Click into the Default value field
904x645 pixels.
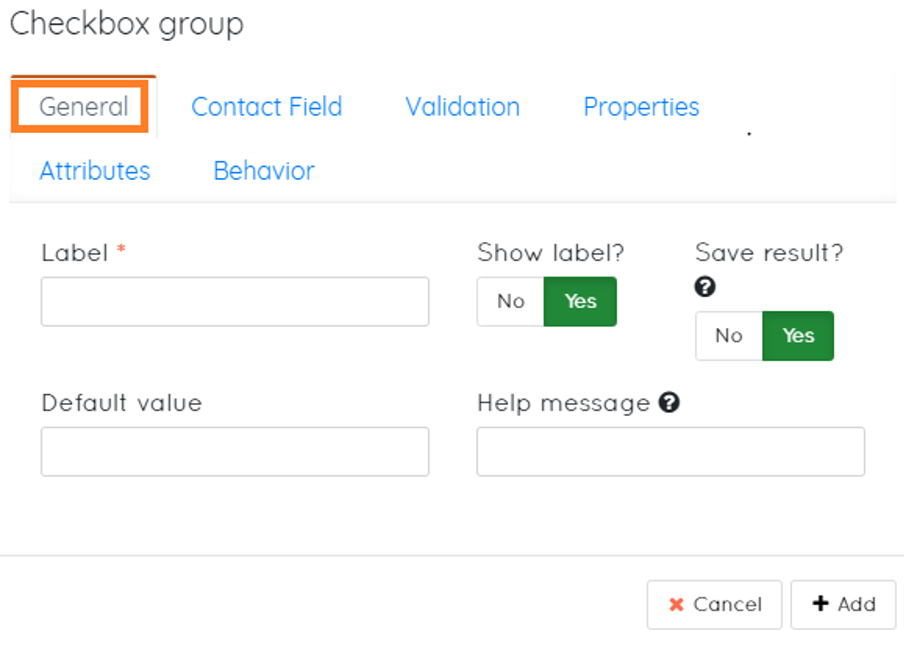[x=235, y=452]
